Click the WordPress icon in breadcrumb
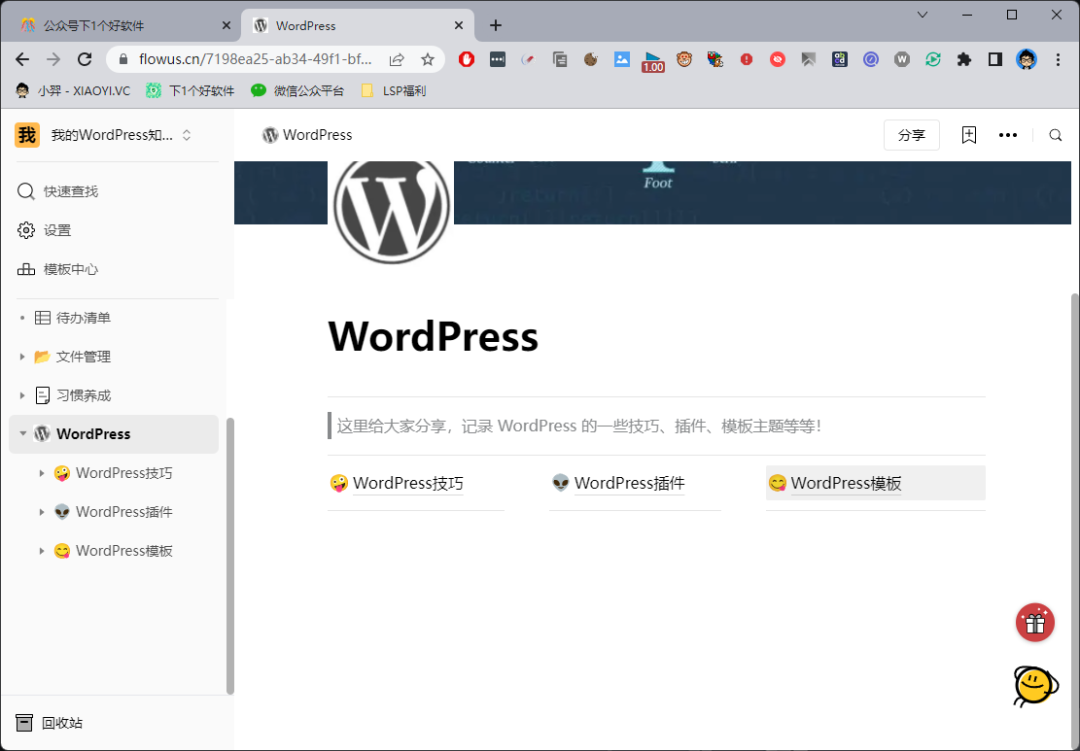 pyautogui.click(x=270, y=135)
